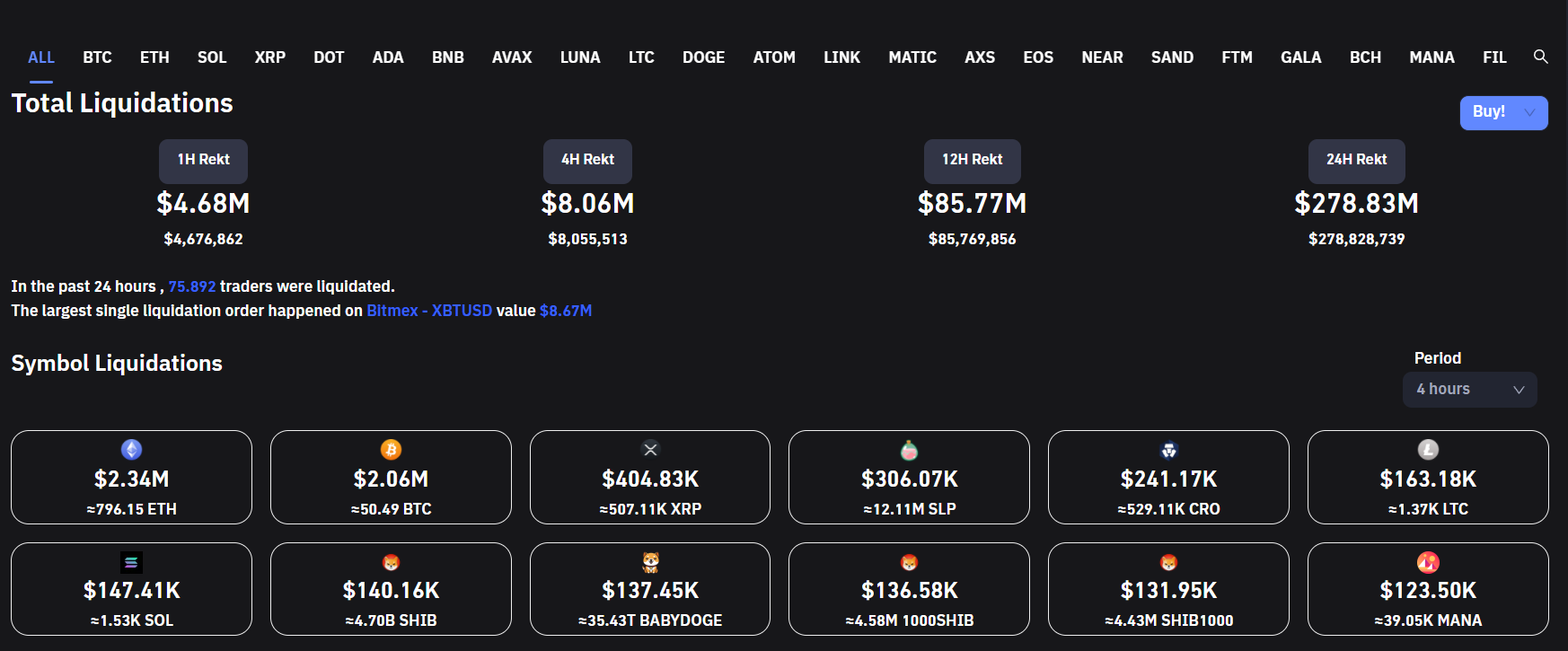
Task: Expand the Buy! dropdown arrow
Action: tap(1529, 112)
